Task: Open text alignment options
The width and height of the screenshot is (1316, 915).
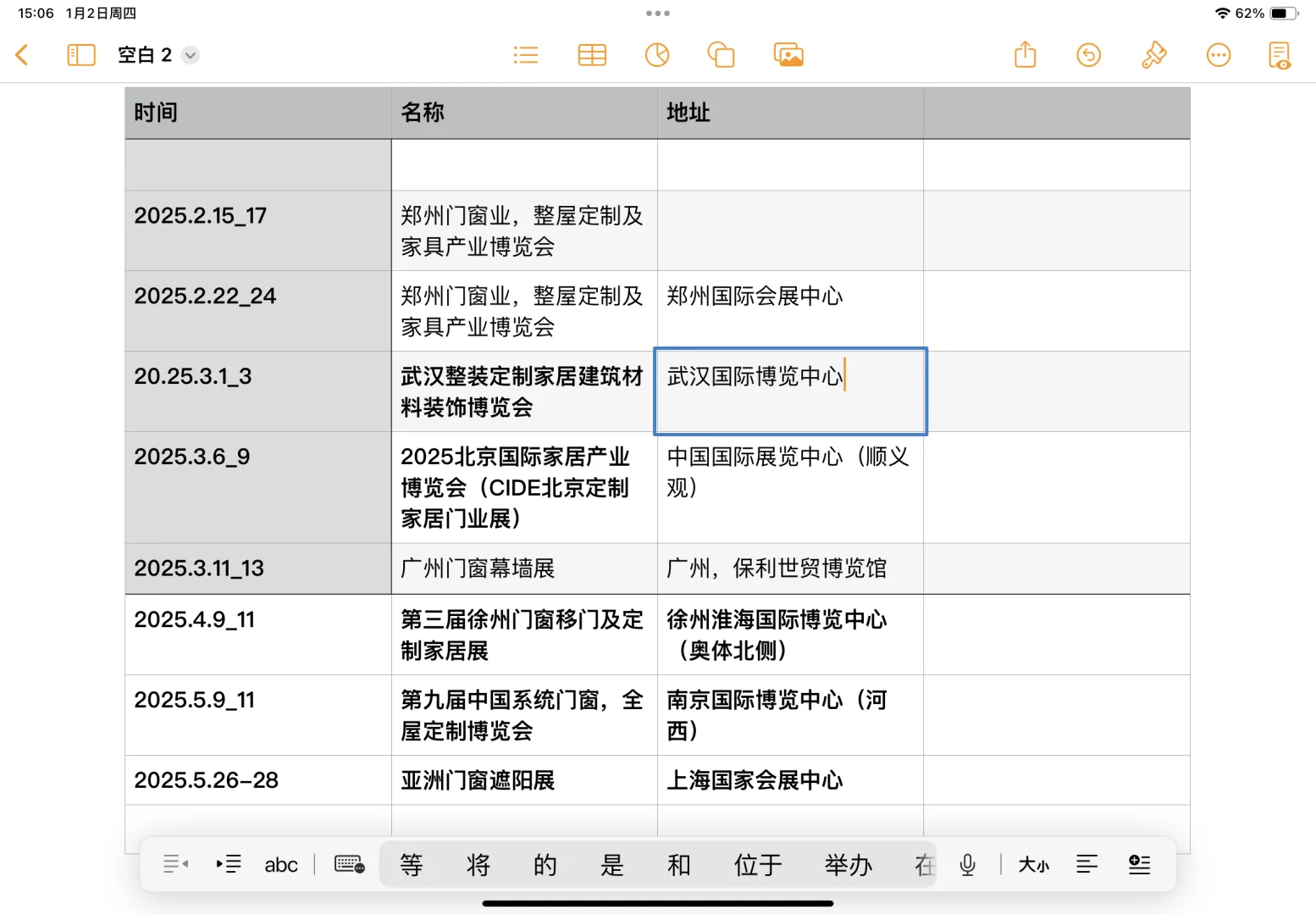Action: pyautogui.click(x=1087, y=864)
